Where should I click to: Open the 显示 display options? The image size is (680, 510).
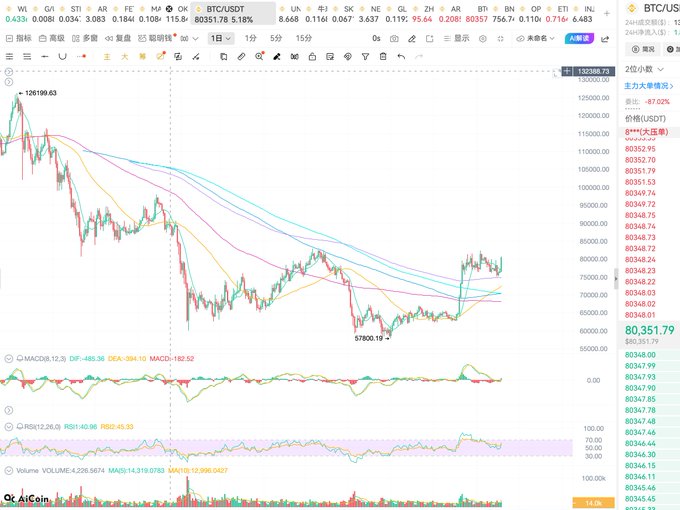457,38
